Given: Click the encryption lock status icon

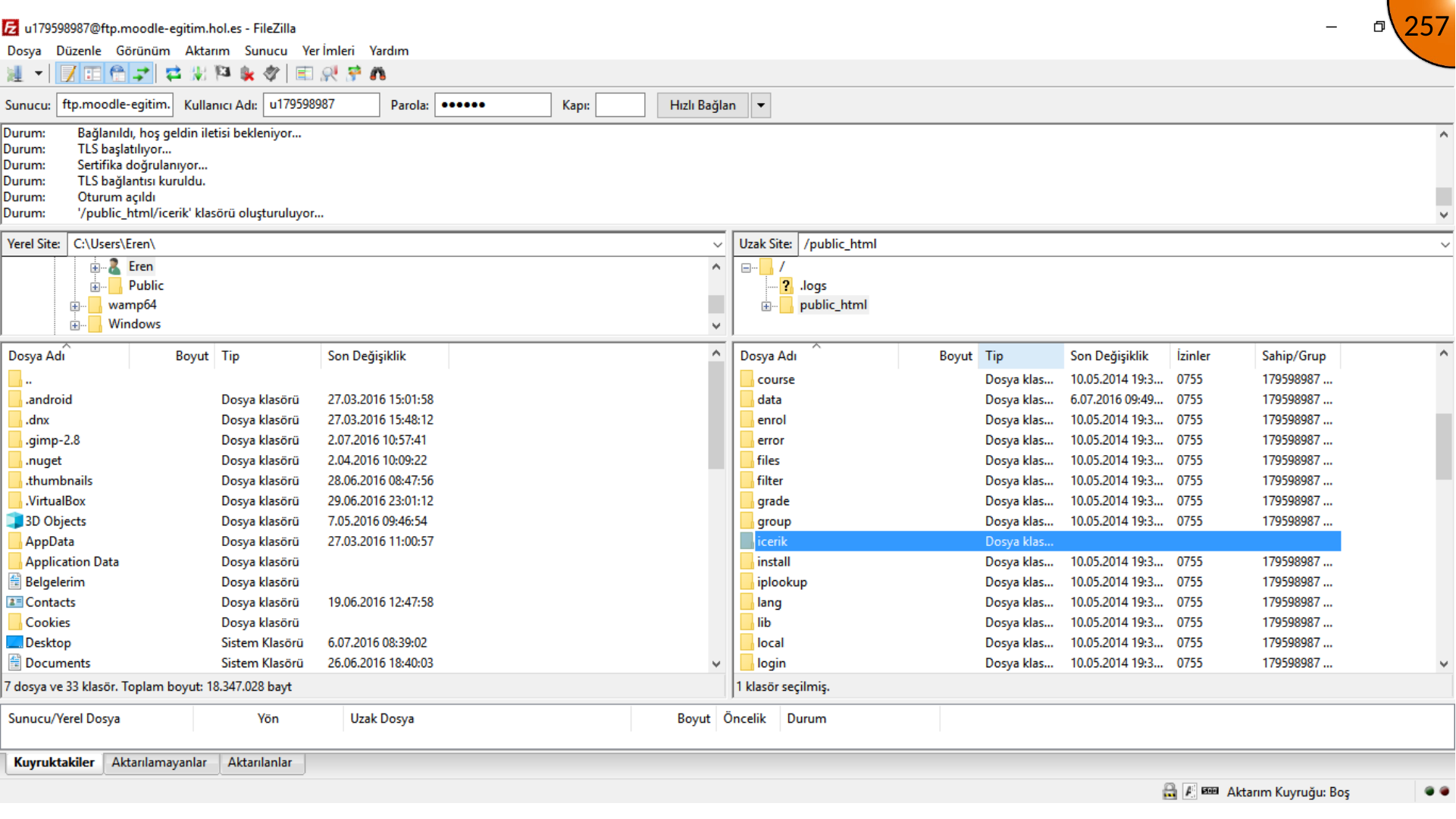Looking at the screenshot, I should 1169,792.
